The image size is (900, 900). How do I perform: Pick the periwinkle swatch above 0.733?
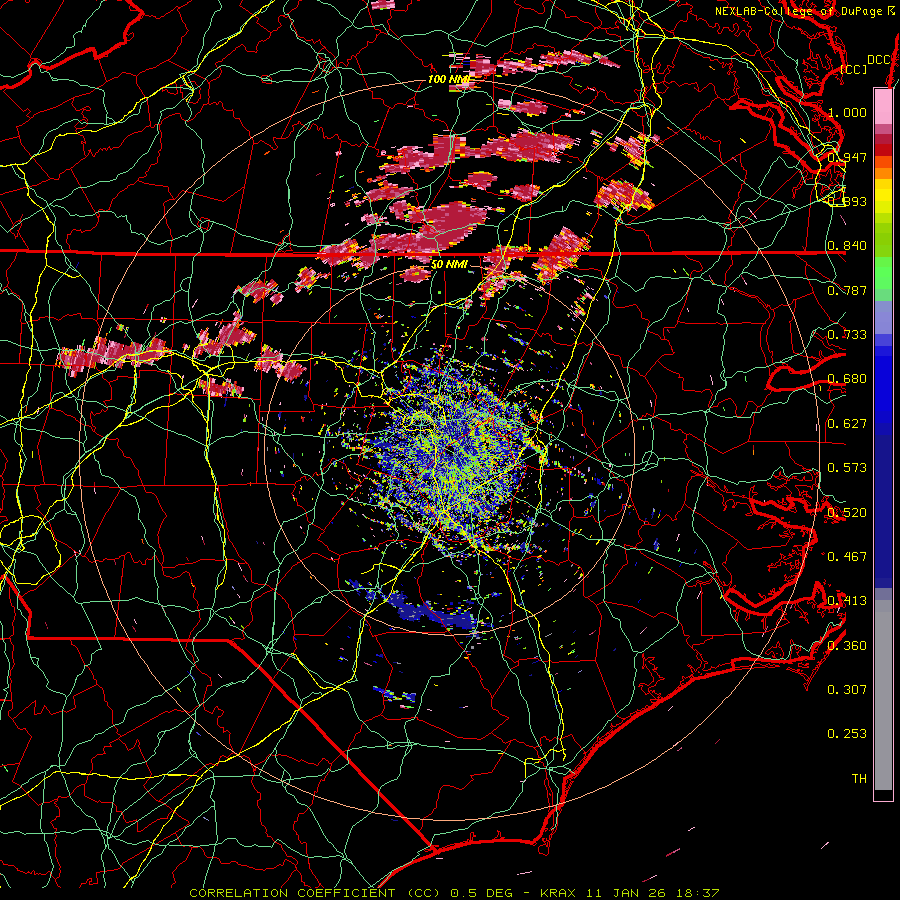pyautogui.click(x=883, y=317)
